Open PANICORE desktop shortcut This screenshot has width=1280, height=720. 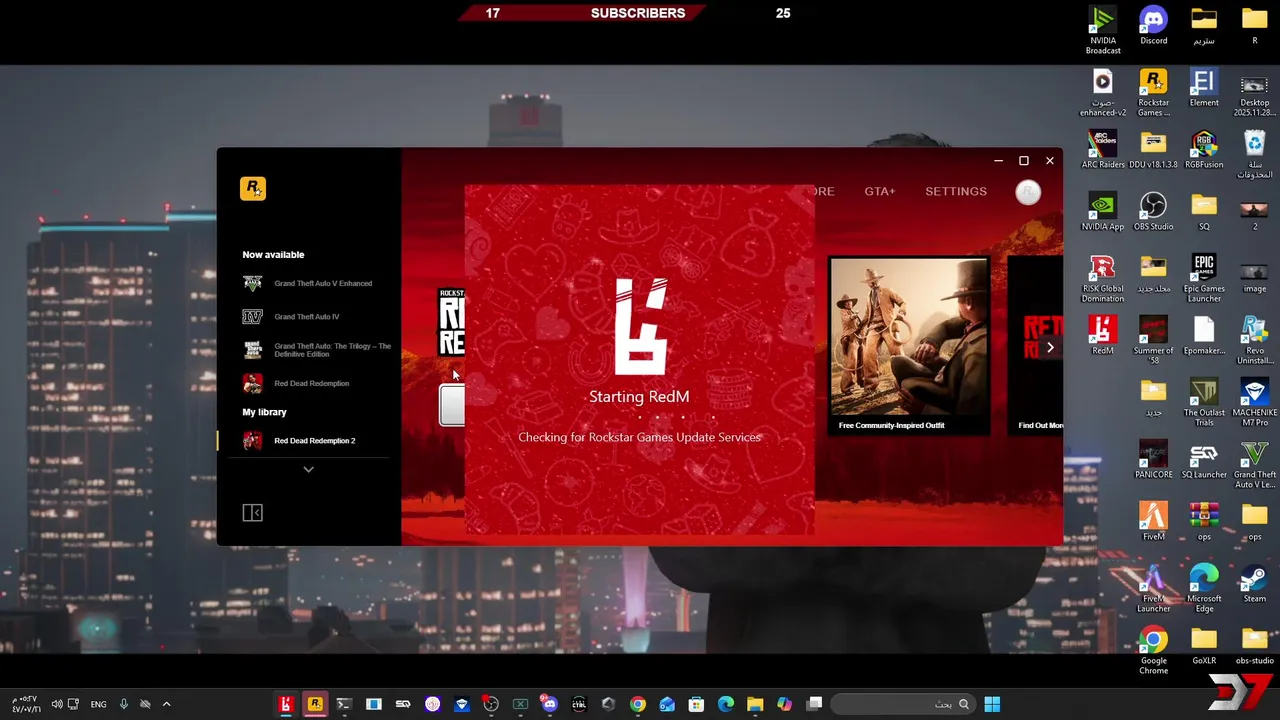(x=1154, y=459)
